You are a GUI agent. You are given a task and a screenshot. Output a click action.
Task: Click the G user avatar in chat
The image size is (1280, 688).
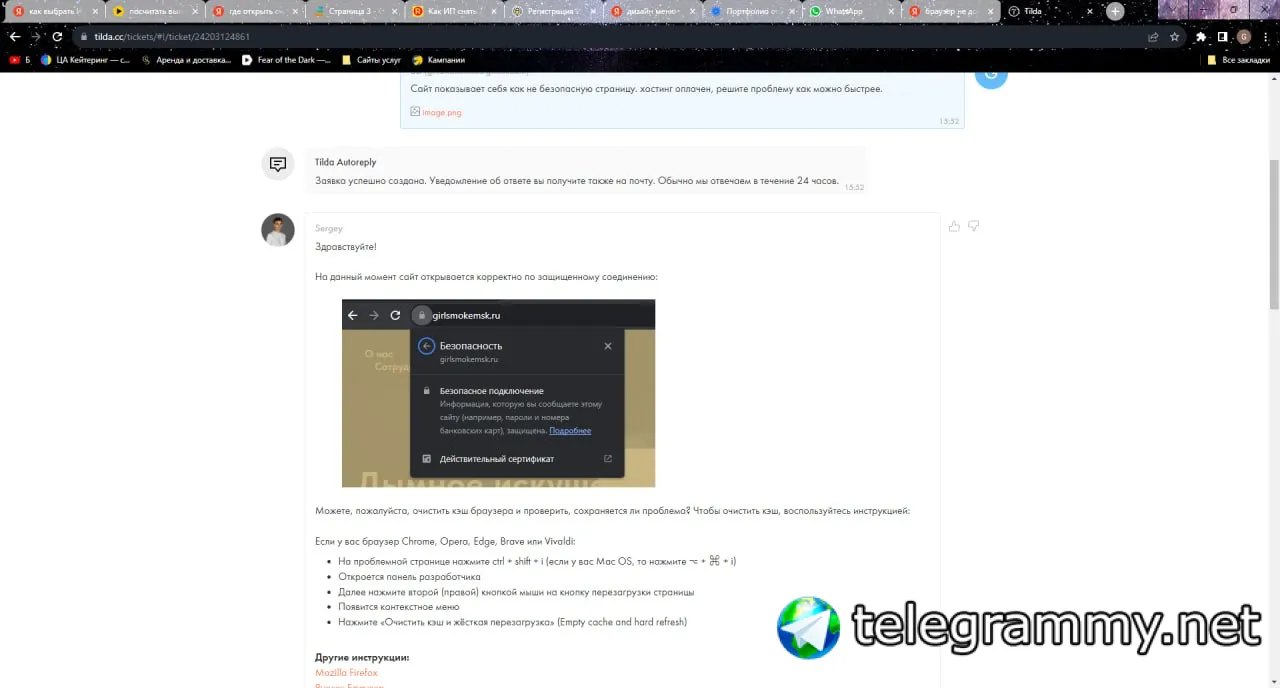[x=991, y=76]
